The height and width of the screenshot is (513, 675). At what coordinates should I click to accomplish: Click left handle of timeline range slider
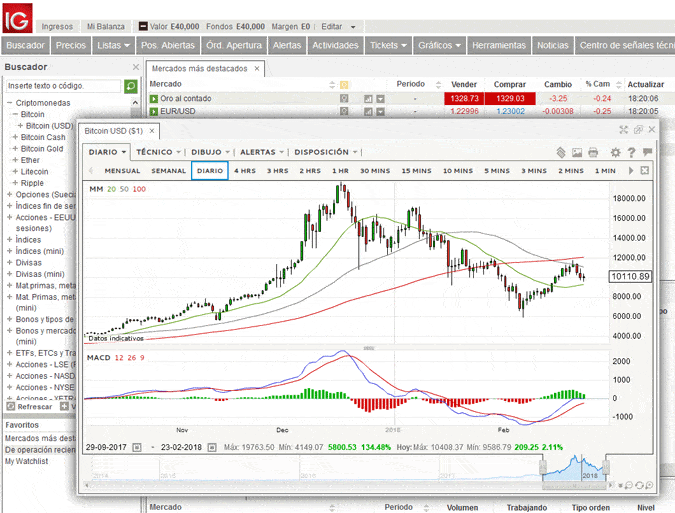[543, 467]
